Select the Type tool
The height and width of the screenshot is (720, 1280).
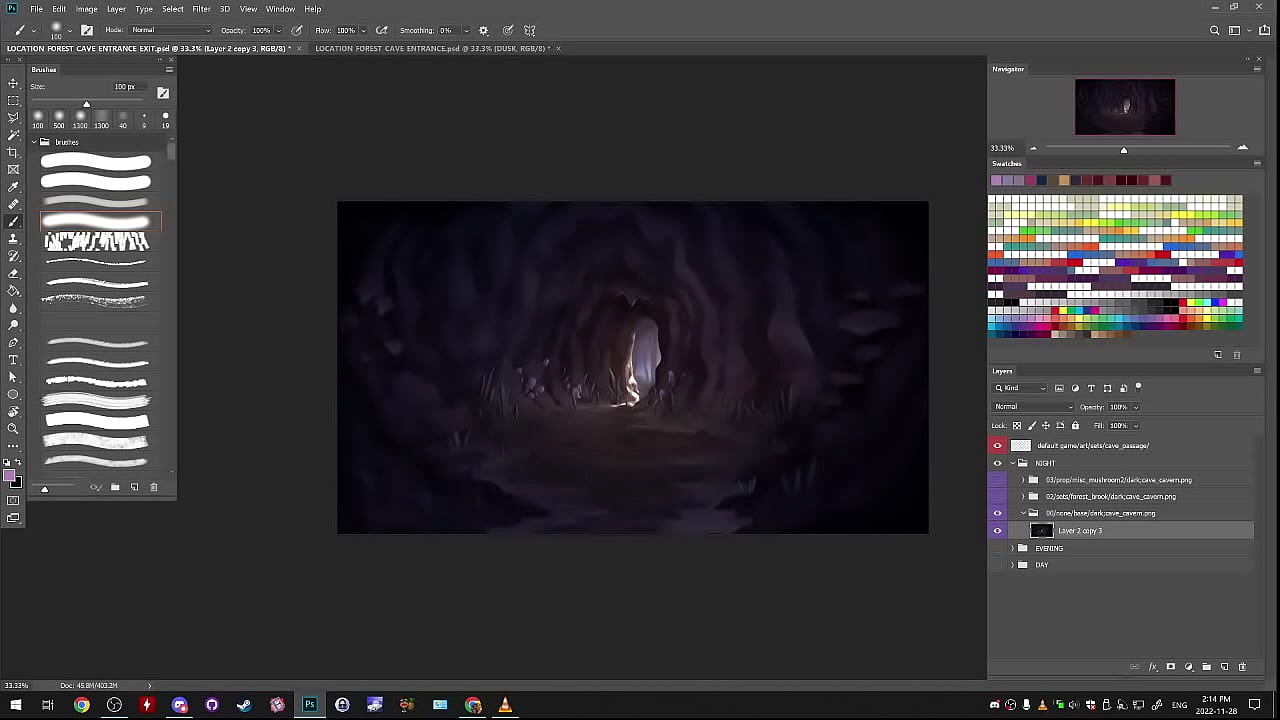[13, 360]
